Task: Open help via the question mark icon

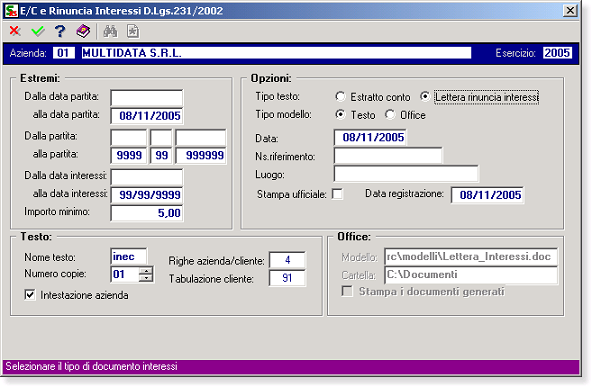Action: 60,31
